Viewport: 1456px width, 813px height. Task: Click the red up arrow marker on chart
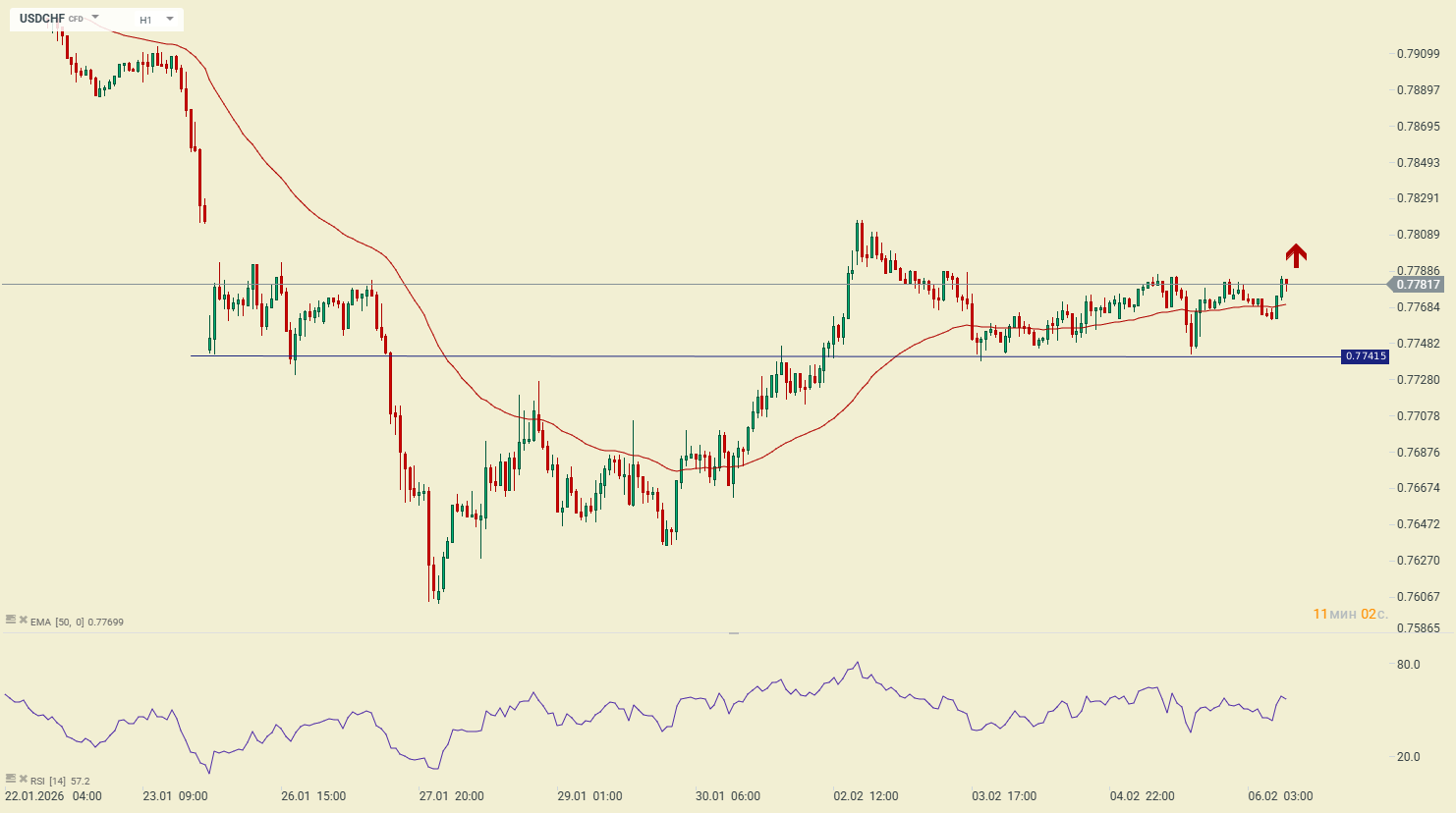coord(1296,255)
